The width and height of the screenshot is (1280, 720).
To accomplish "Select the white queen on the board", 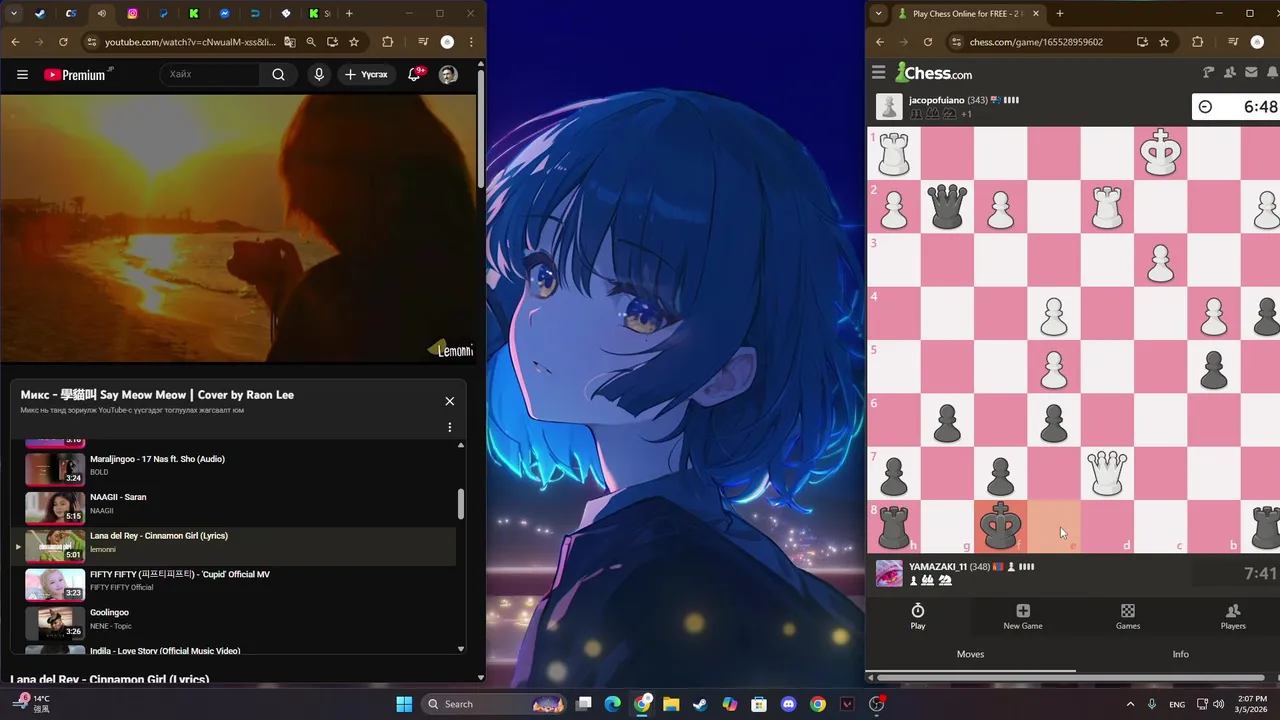I will click(1106, 473).
